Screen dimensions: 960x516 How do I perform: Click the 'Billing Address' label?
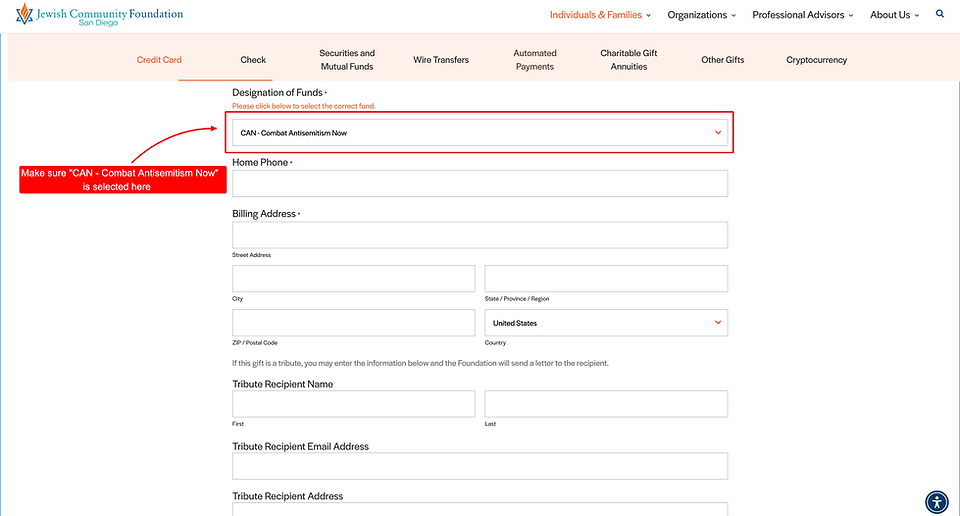coord(264,214)
